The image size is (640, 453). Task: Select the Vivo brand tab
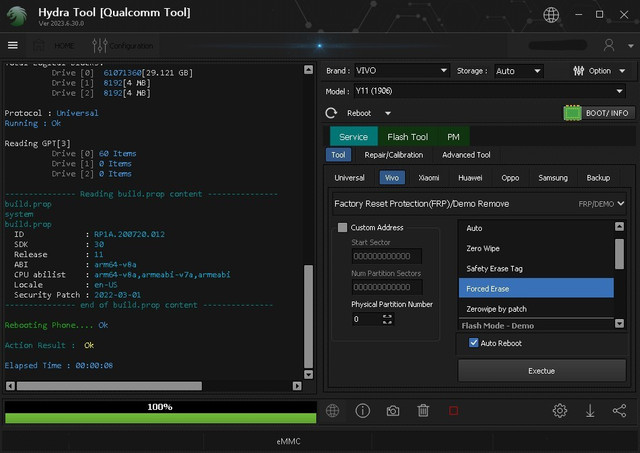pyautogui.click(x=392, y=178)
